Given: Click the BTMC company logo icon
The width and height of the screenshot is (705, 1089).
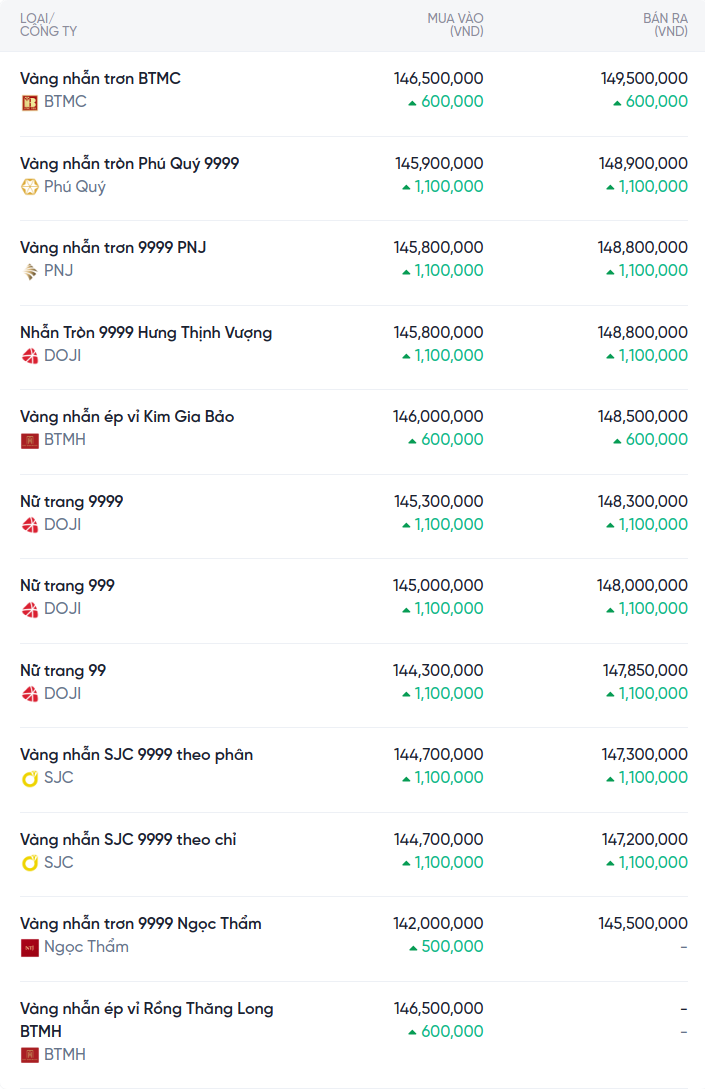Looking at the screenshot, I should pyautogui.click(x=30, y=102).
